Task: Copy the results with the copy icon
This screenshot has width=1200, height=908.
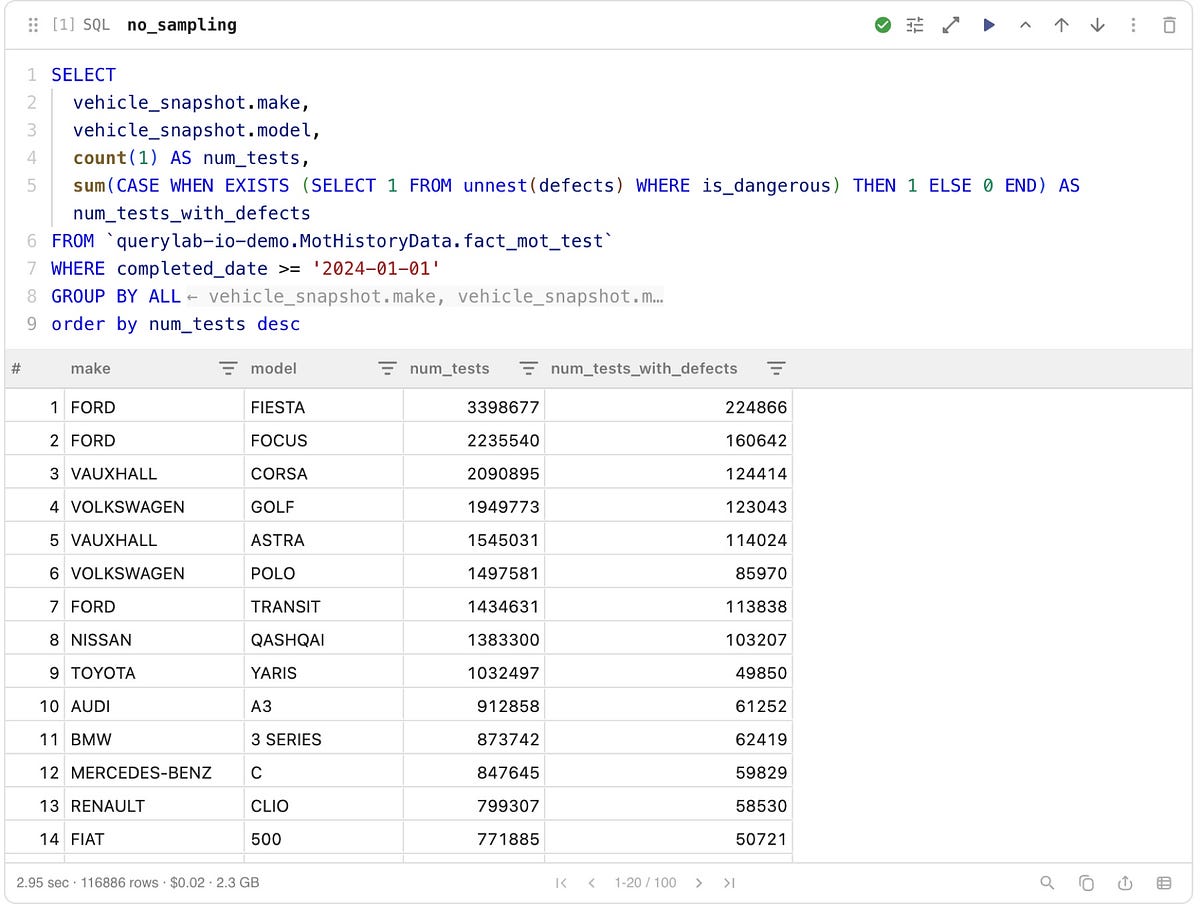Action: (x=1086, y=883)
